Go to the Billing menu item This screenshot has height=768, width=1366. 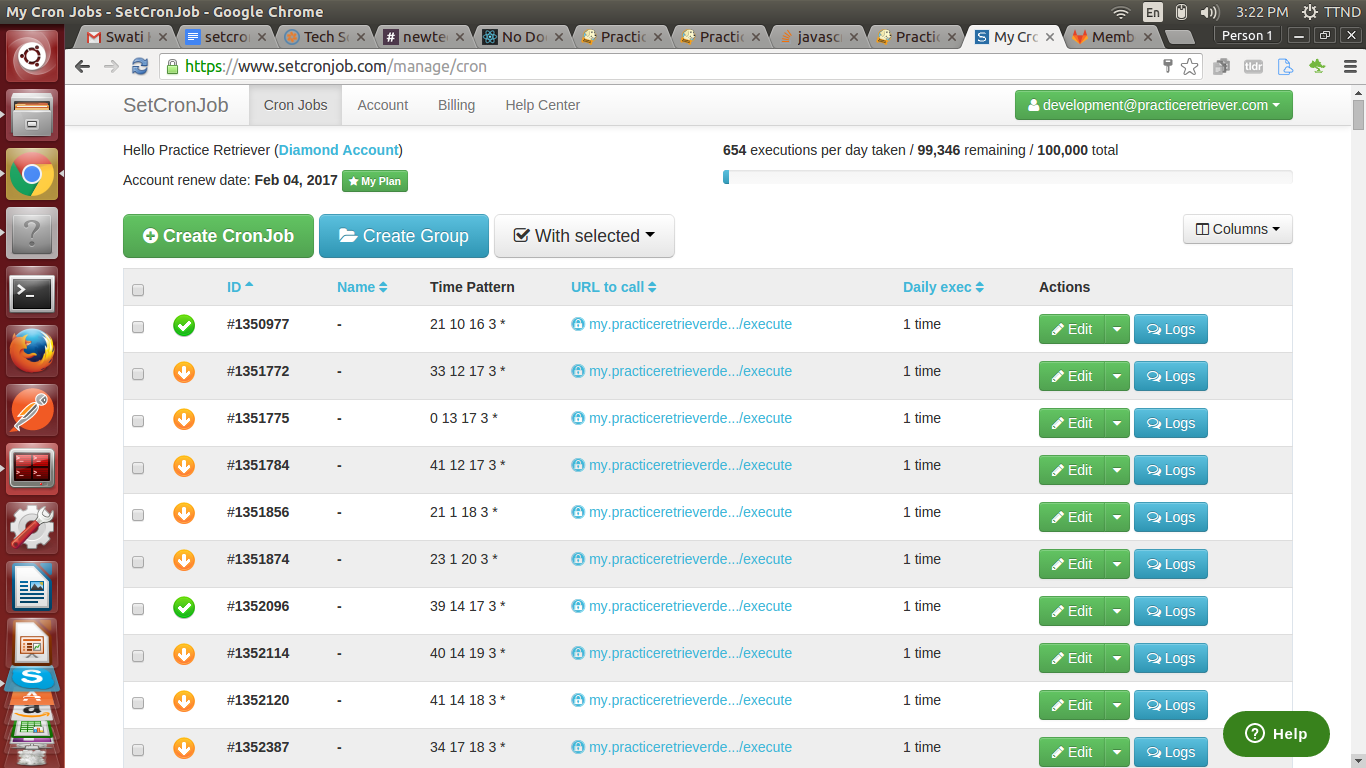(x=456, y=105)
